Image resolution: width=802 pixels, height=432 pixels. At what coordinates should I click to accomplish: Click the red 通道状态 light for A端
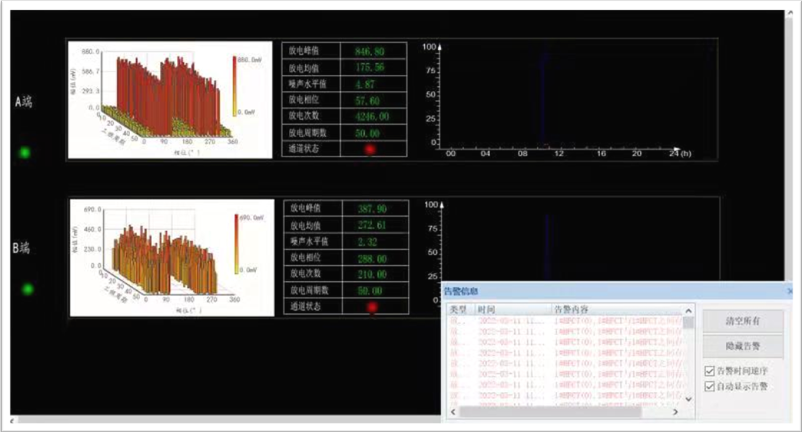pos(371,148)
